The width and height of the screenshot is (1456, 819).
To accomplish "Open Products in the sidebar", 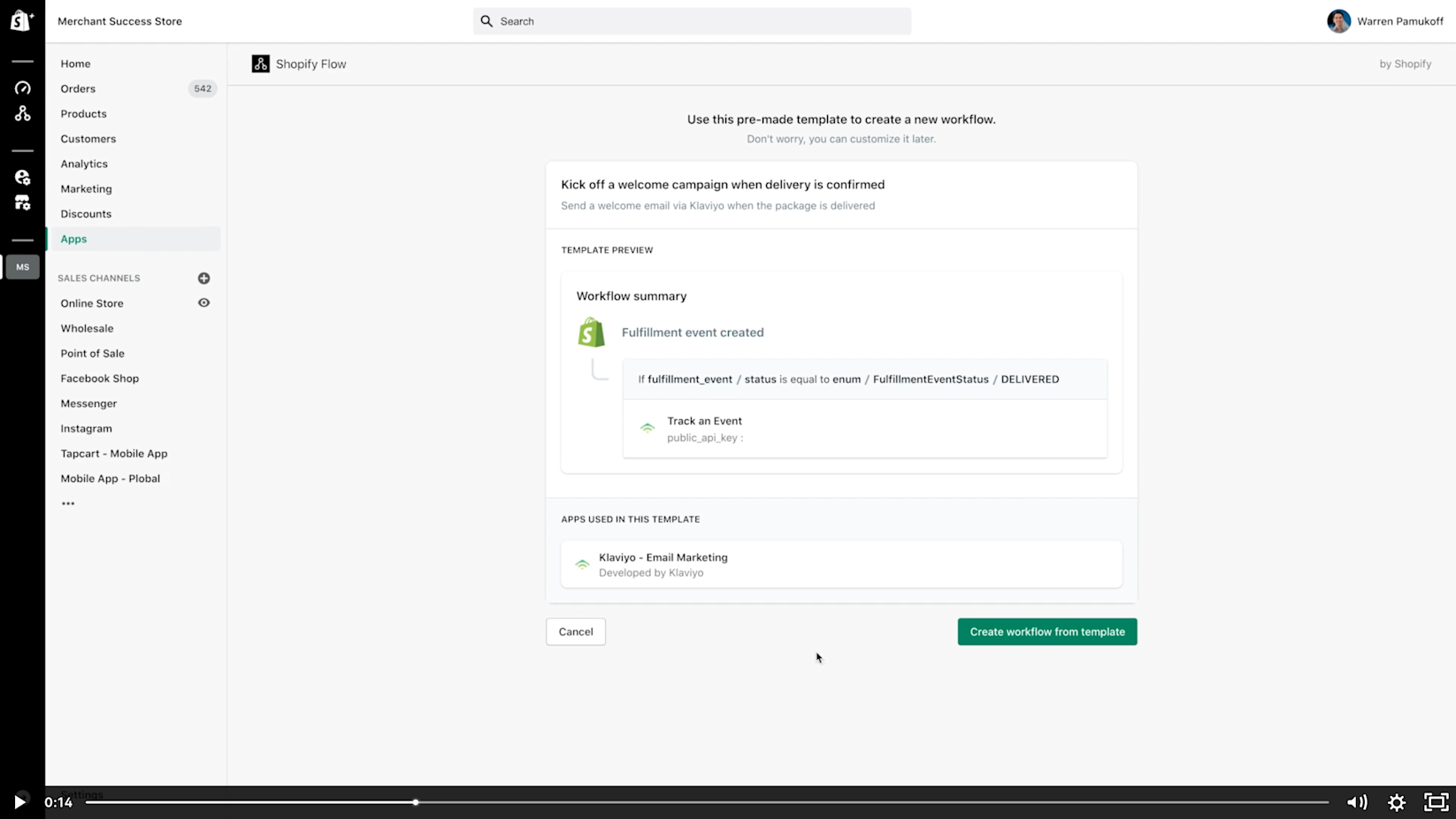I will 83,113.
